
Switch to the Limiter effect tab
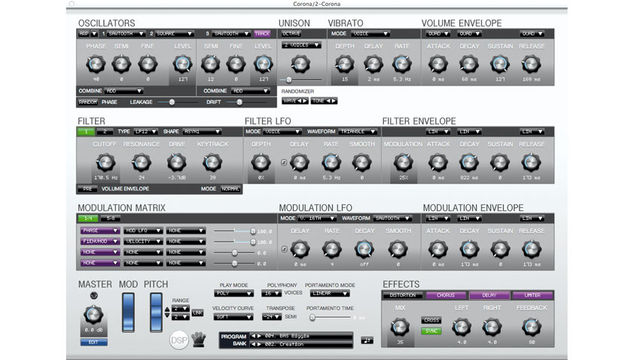pos(532,295)
